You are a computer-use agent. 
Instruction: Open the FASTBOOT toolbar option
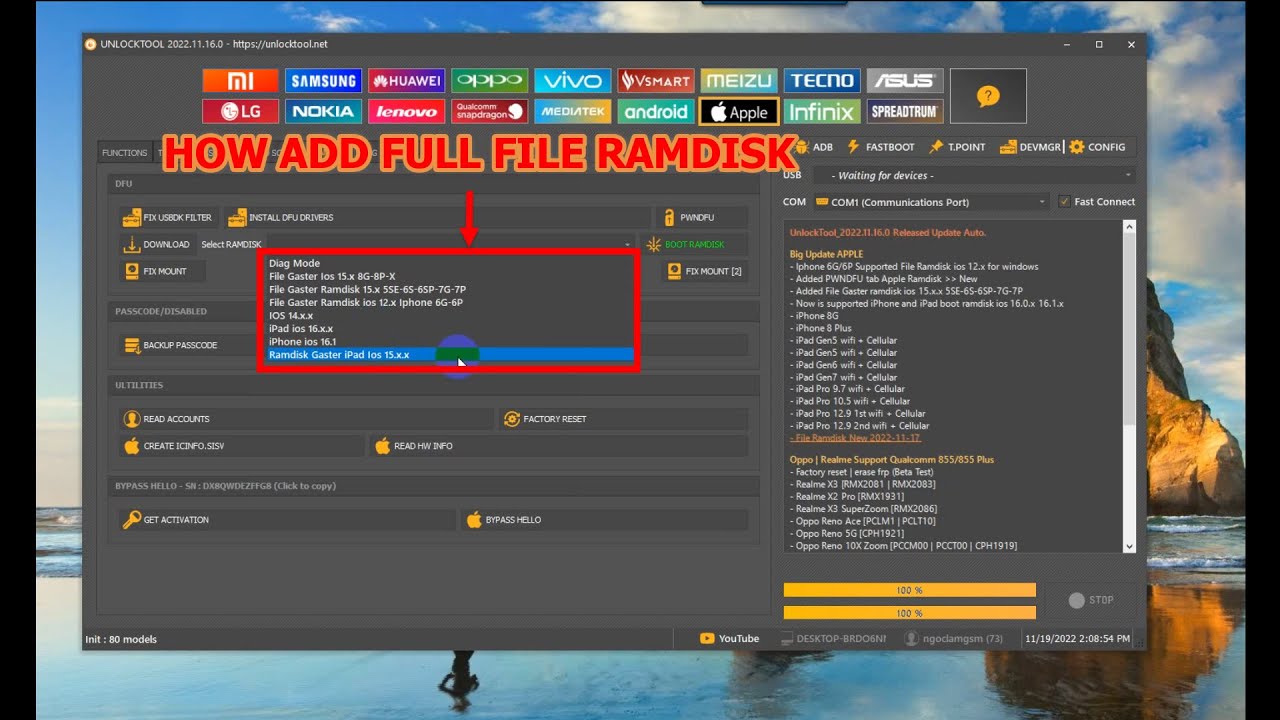(880, 147)
